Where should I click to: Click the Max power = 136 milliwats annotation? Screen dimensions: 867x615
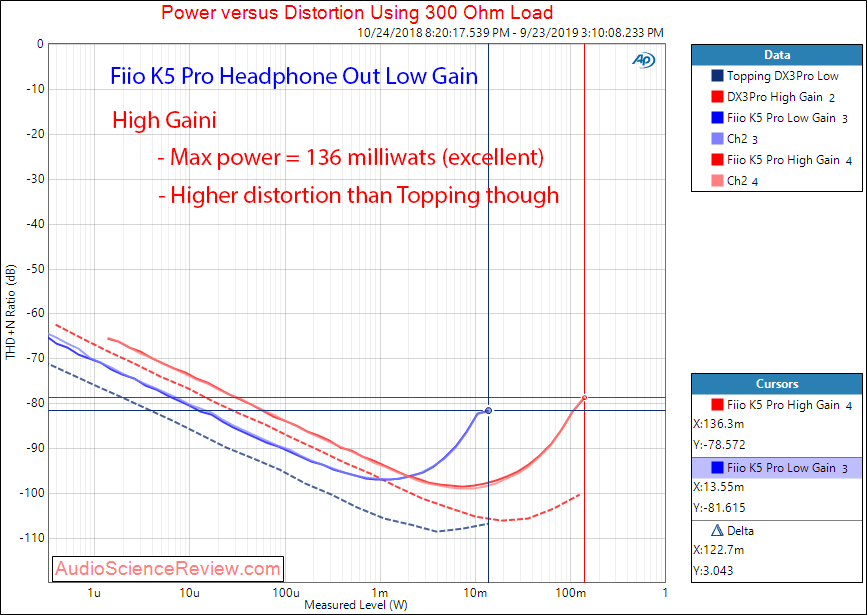tap(351, 158)
